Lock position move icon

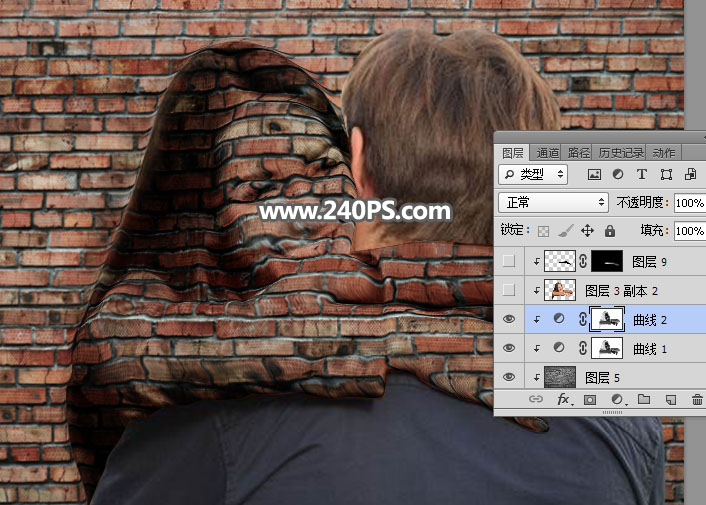[587, 231]
